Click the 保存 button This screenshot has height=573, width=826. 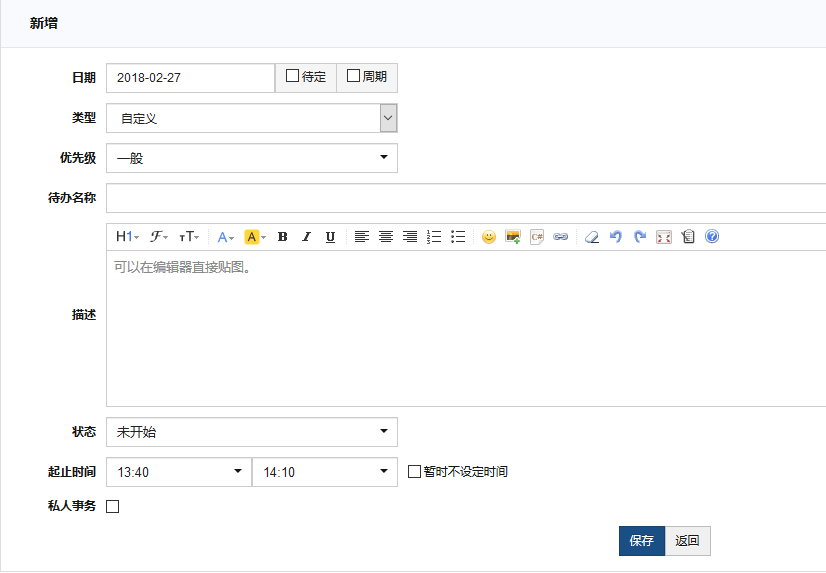point(641,541)
